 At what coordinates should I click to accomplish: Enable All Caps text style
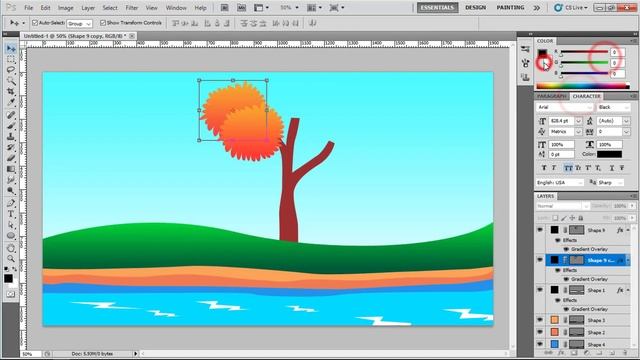[x=568, y=168]
